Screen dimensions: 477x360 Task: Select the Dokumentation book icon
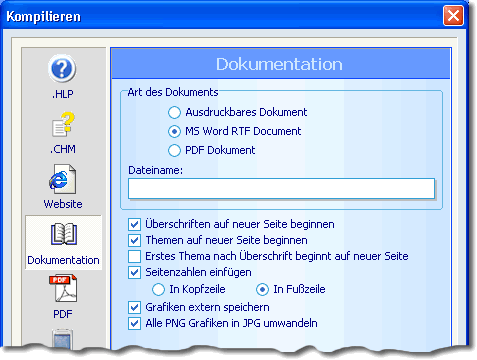pos(64,235)
